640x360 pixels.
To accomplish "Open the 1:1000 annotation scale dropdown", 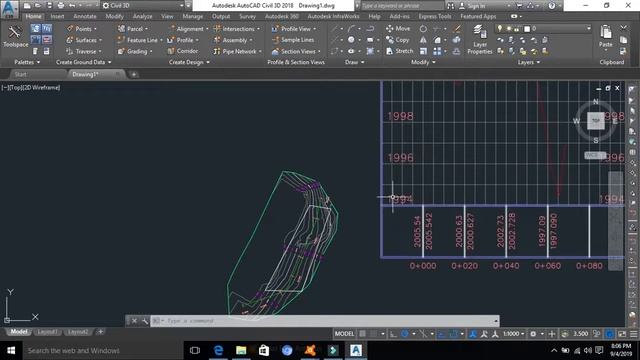I will 513,334.
